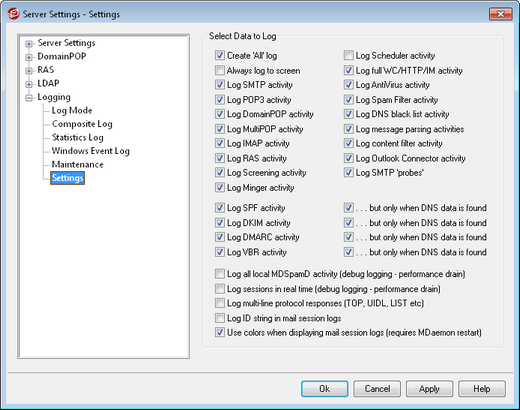Screen dimensions: 520x410
Task: Uncheck DNS data found option for SPF
Action: (x=349, y=208)
